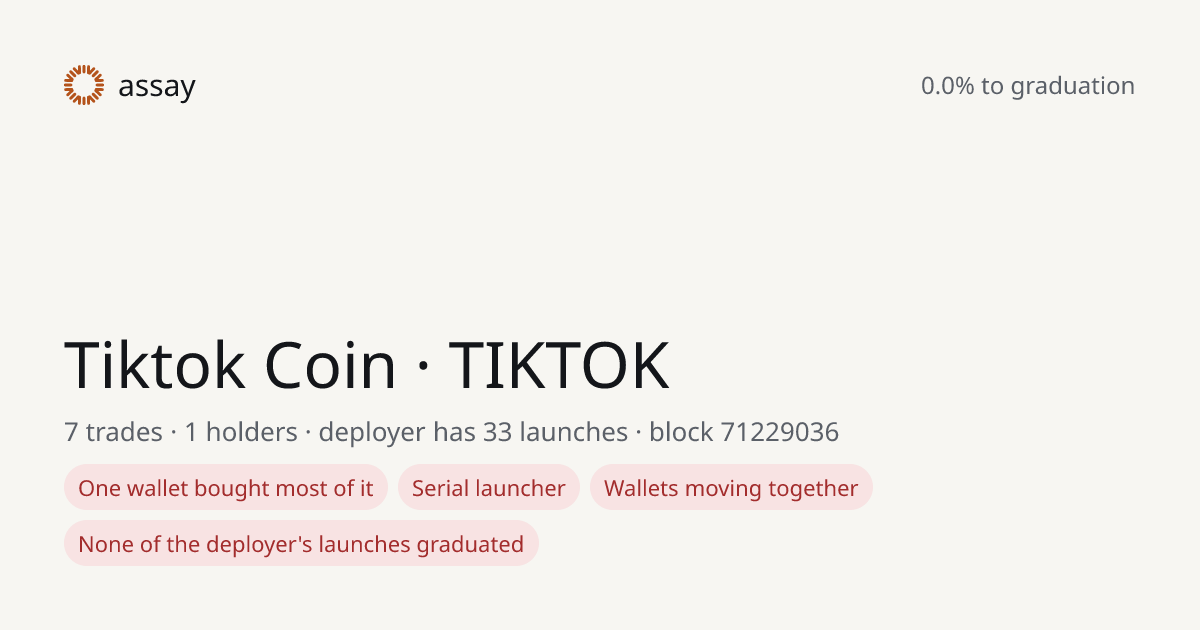Viewport: 1200px width, 630px height.
Task: Select the 0.0% percentage figure
Action: pos(947,86)
